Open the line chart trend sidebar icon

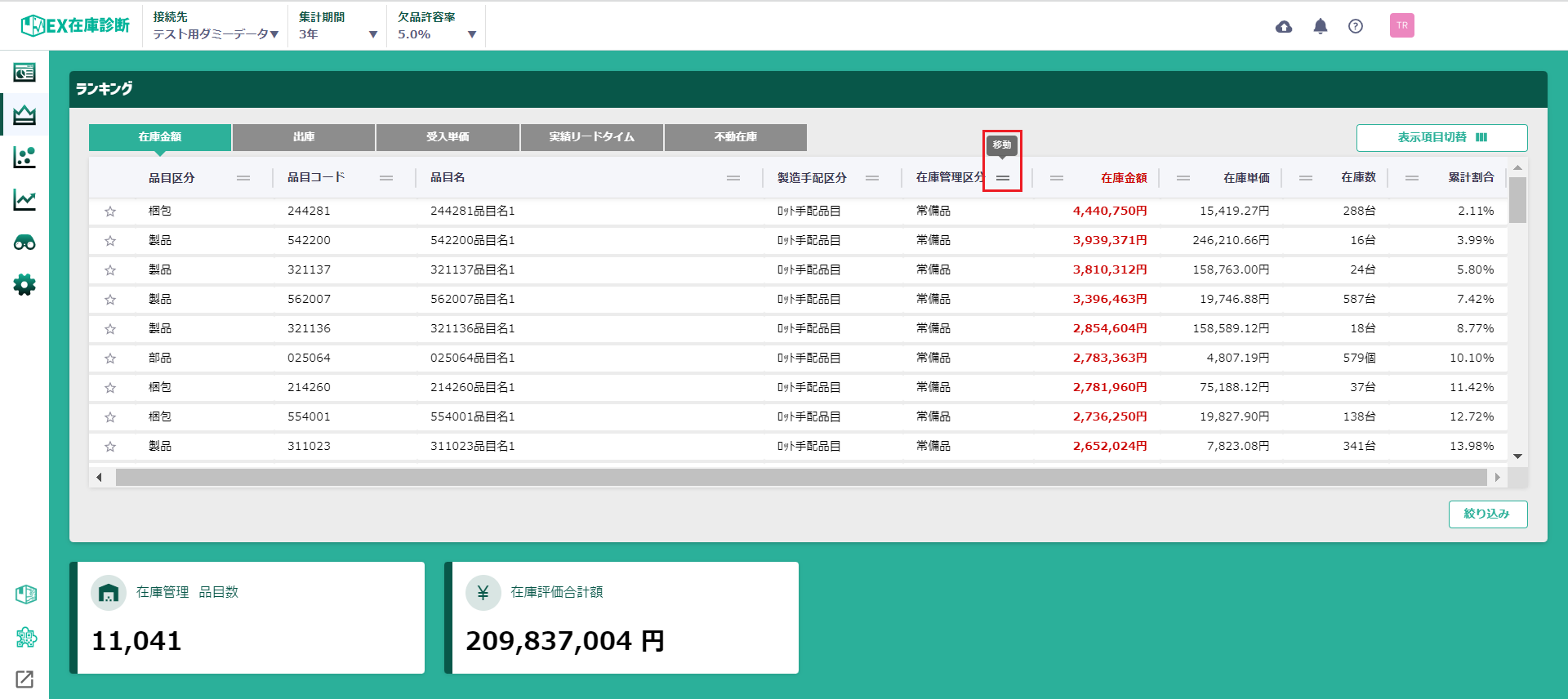click(24, 200)
